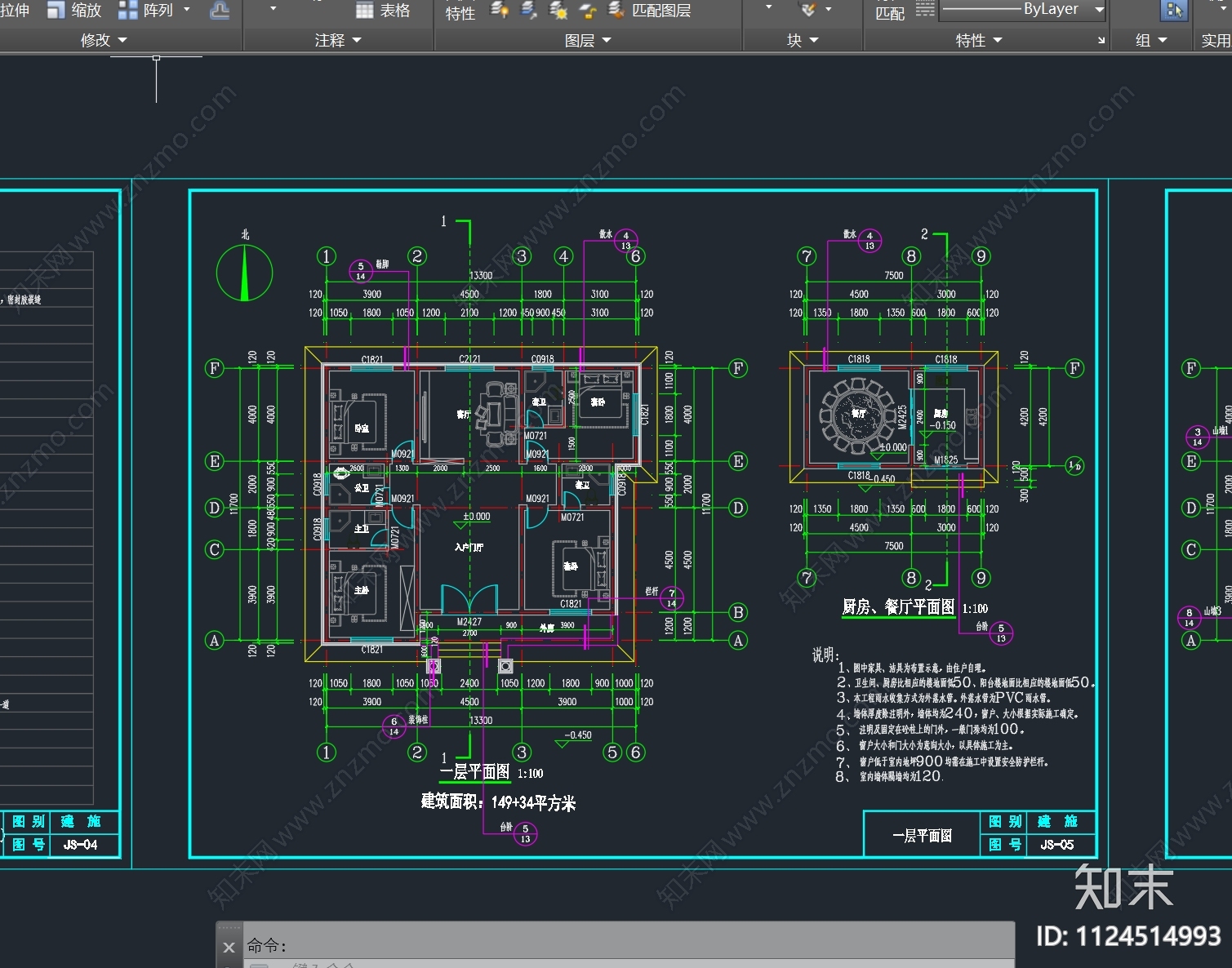Click the linetype lines icon

click(x=925, y=9)
